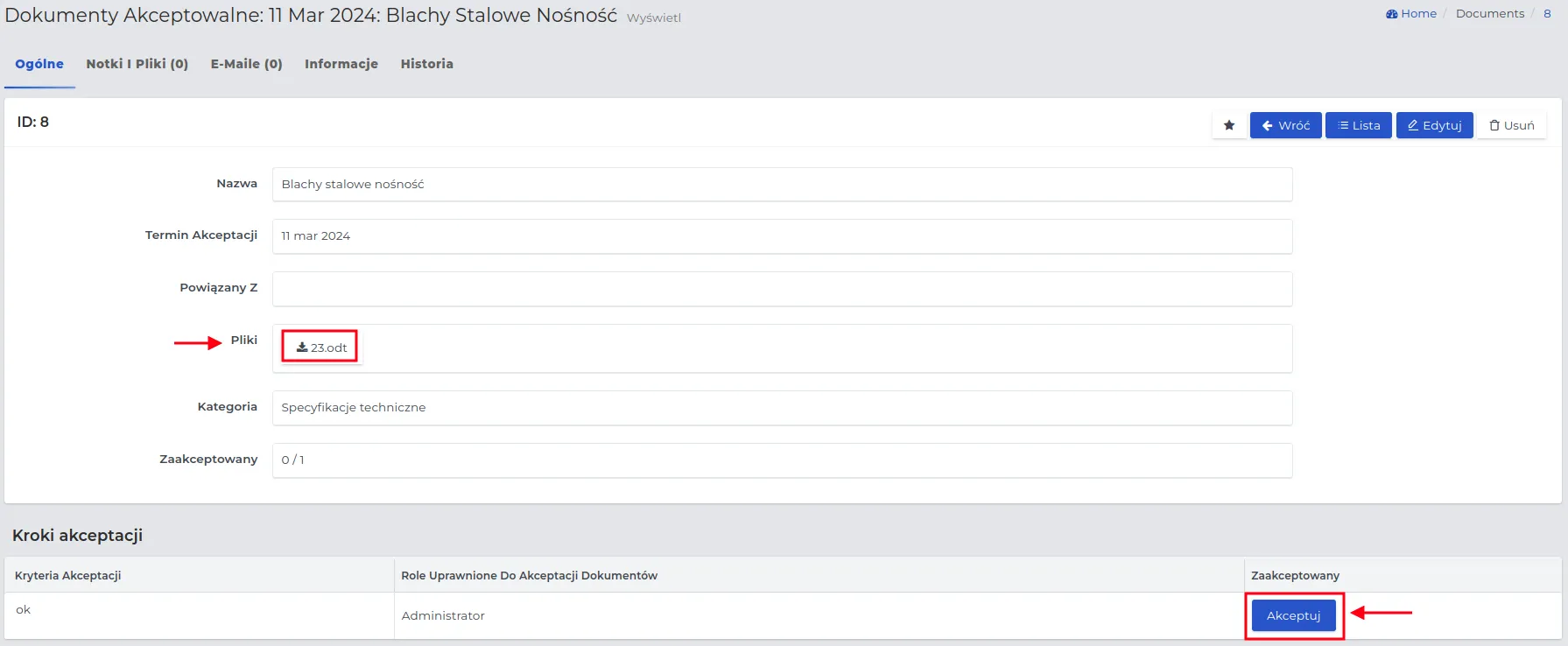Click the Nazwa field value
Viewport: 1568px width, 646px height.
(781, 185)
